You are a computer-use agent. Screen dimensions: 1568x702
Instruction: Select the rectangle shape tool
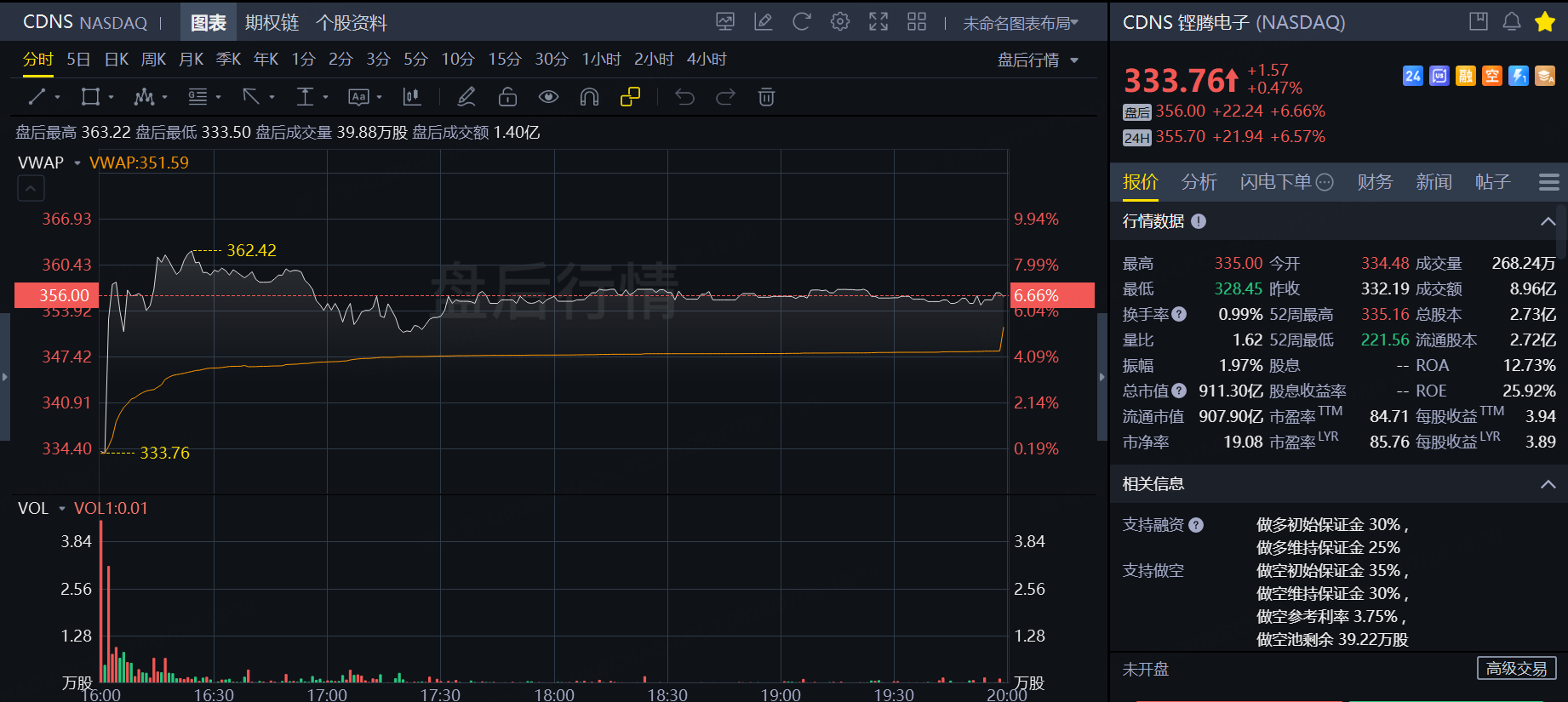[x=90, y=97]
